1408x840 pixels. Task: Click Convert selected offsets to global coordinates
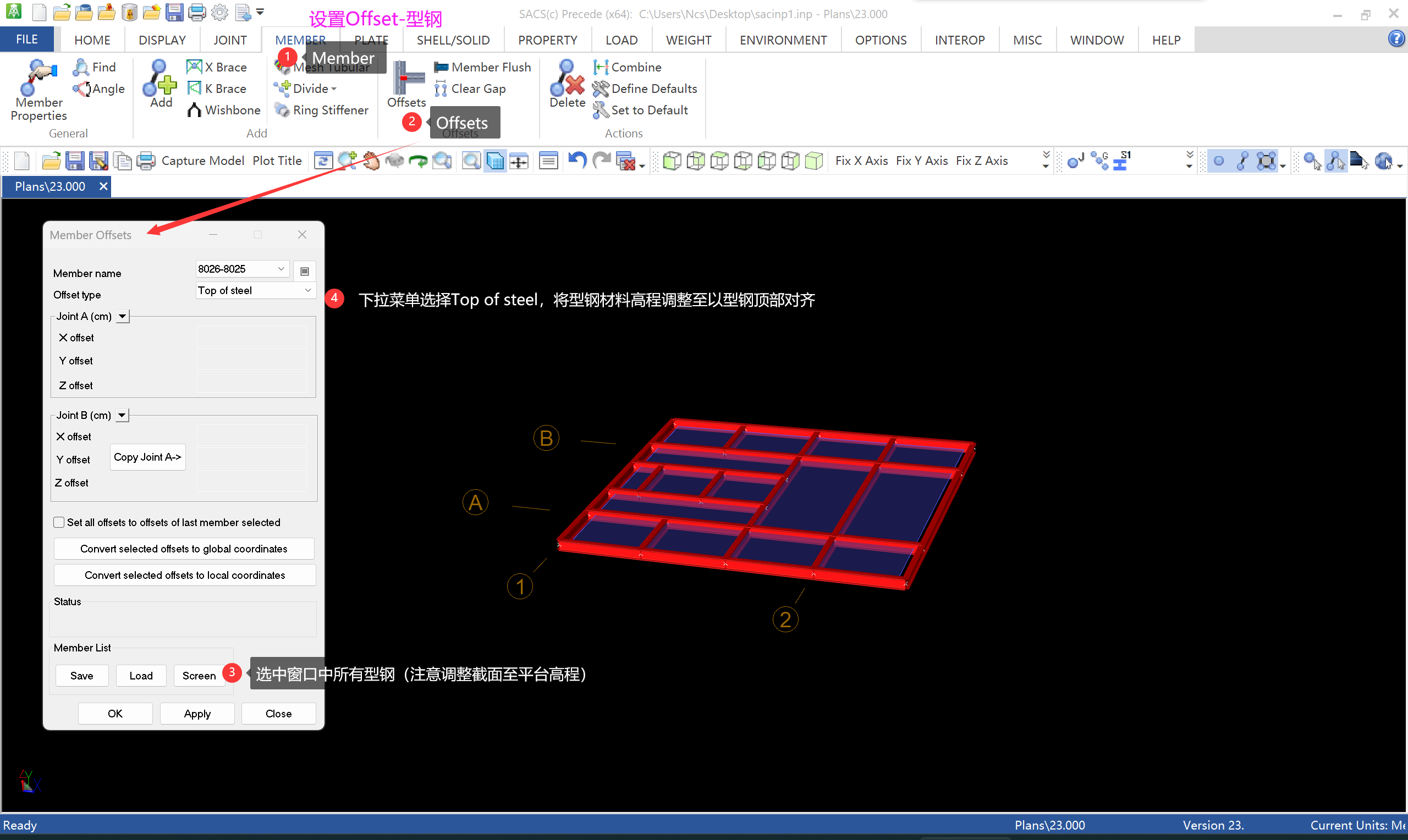pos(184,549)
